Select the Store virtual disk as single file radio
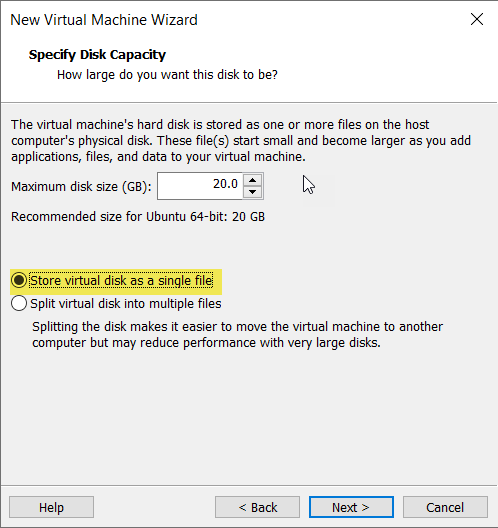Viewport: 498px width, 528px height. [x=19, y=280]
